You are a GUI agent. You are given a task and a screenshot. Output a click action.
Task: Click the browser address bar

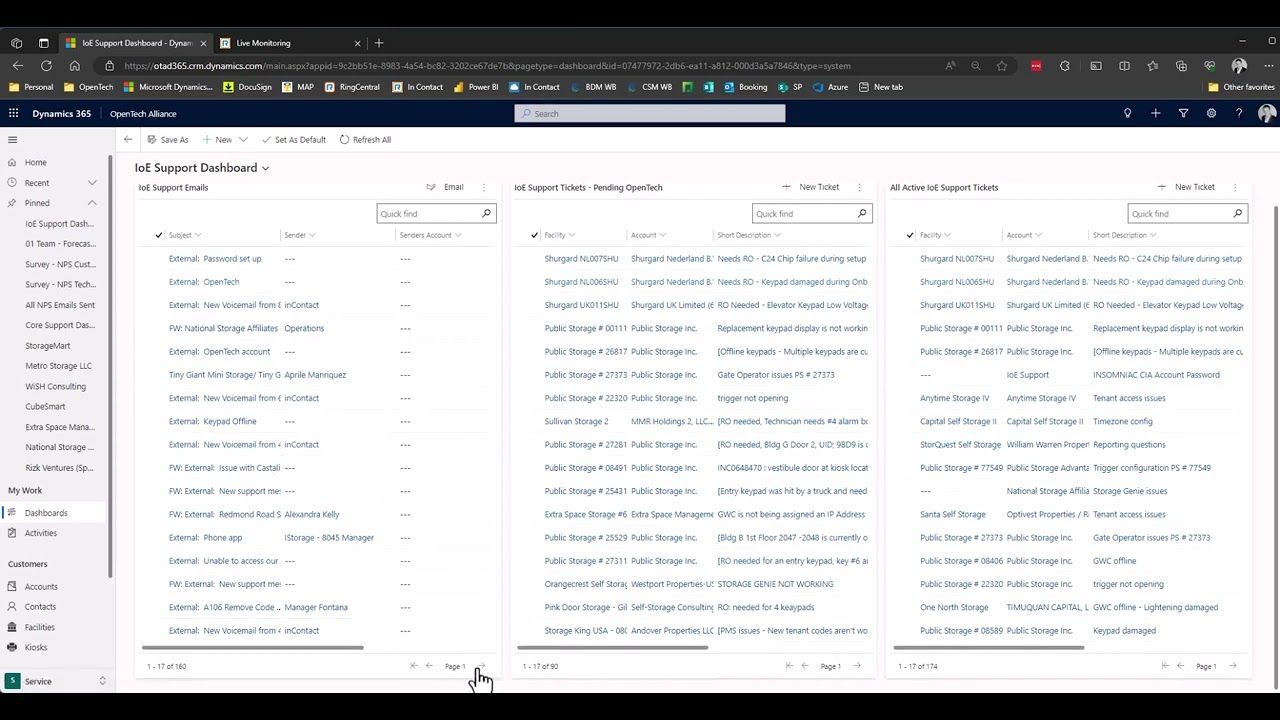(520, 65)
